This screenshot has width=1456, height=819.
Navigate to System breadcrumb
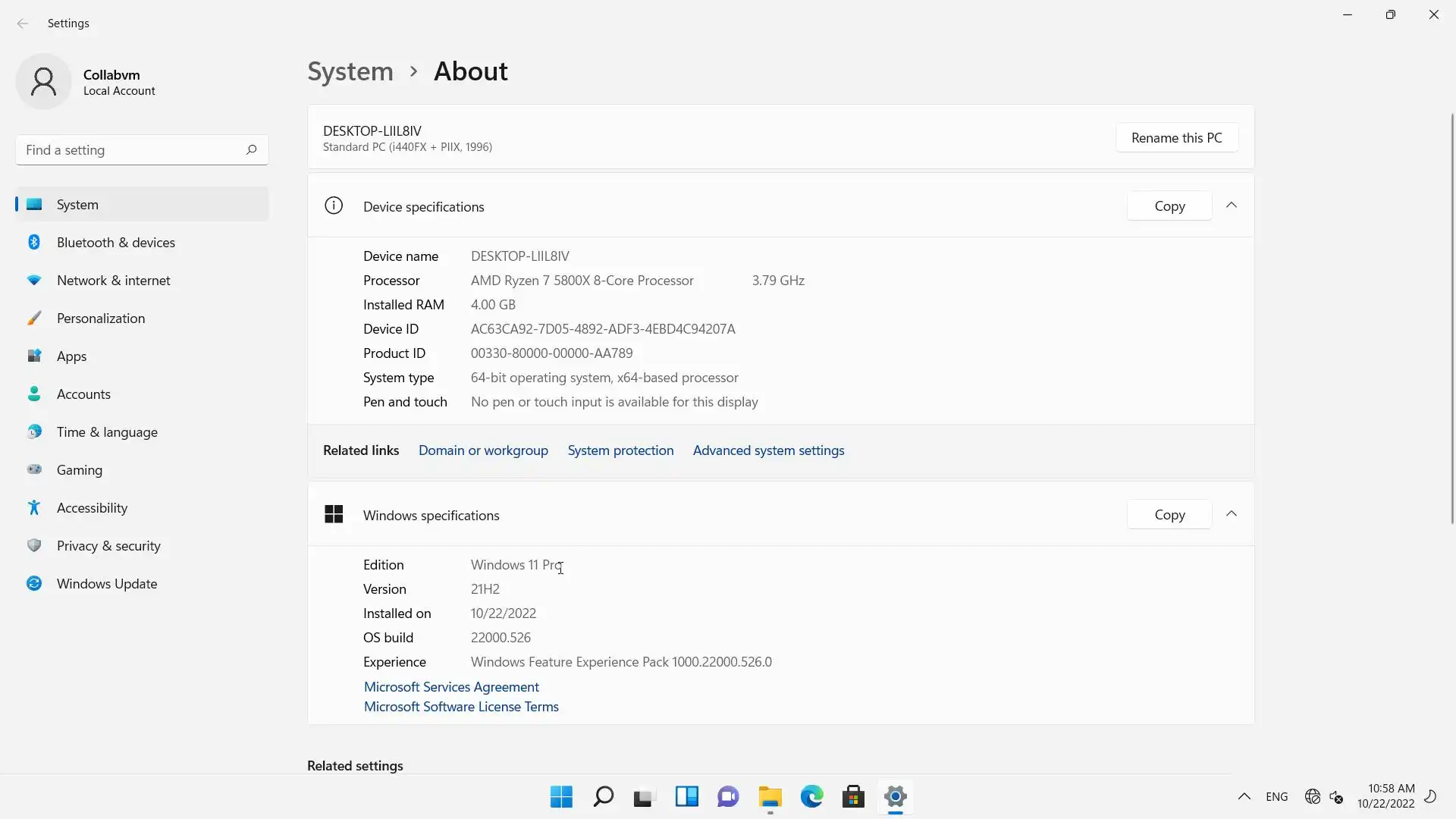coord(350,71)
